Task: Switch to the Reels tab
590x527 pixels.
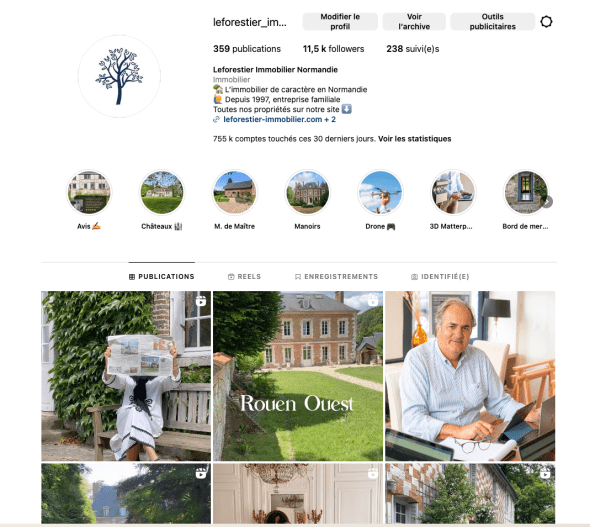Action: pyautogui.click(x=245, y=276)
